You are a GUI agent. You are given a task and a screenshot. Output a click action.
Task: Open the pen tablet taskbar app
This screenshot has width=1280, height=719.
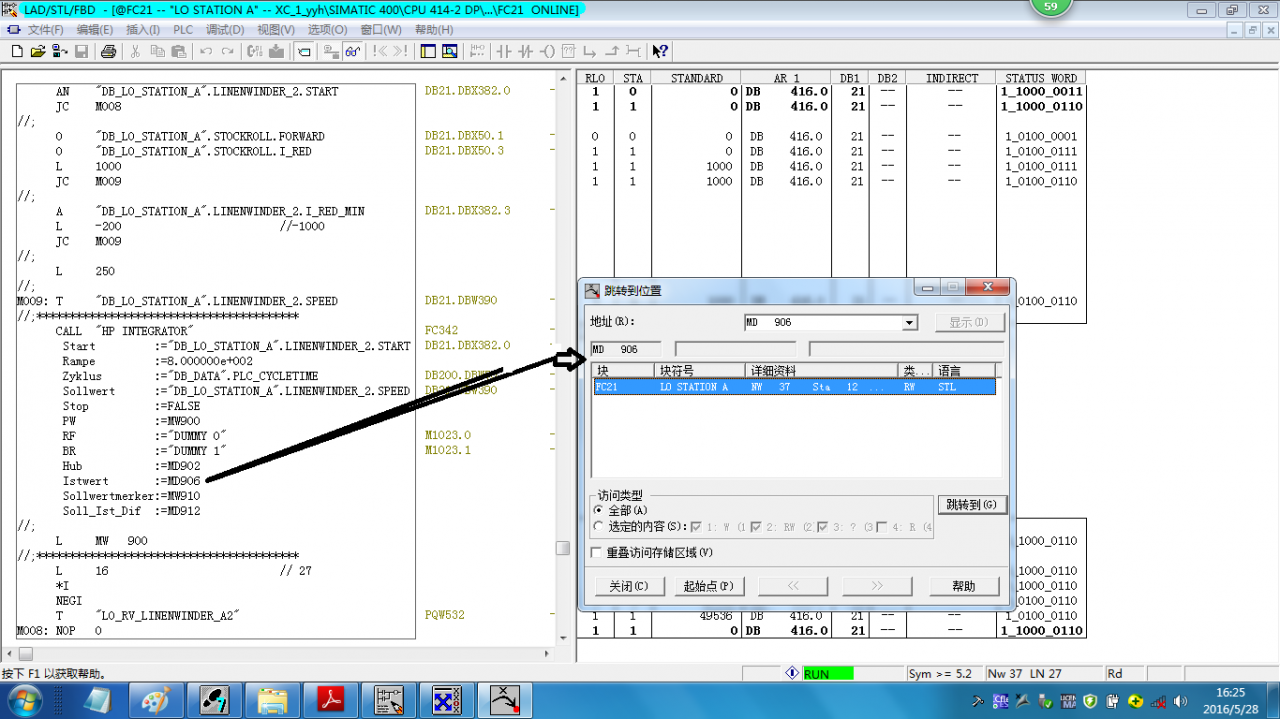click(x=215, y=699)
